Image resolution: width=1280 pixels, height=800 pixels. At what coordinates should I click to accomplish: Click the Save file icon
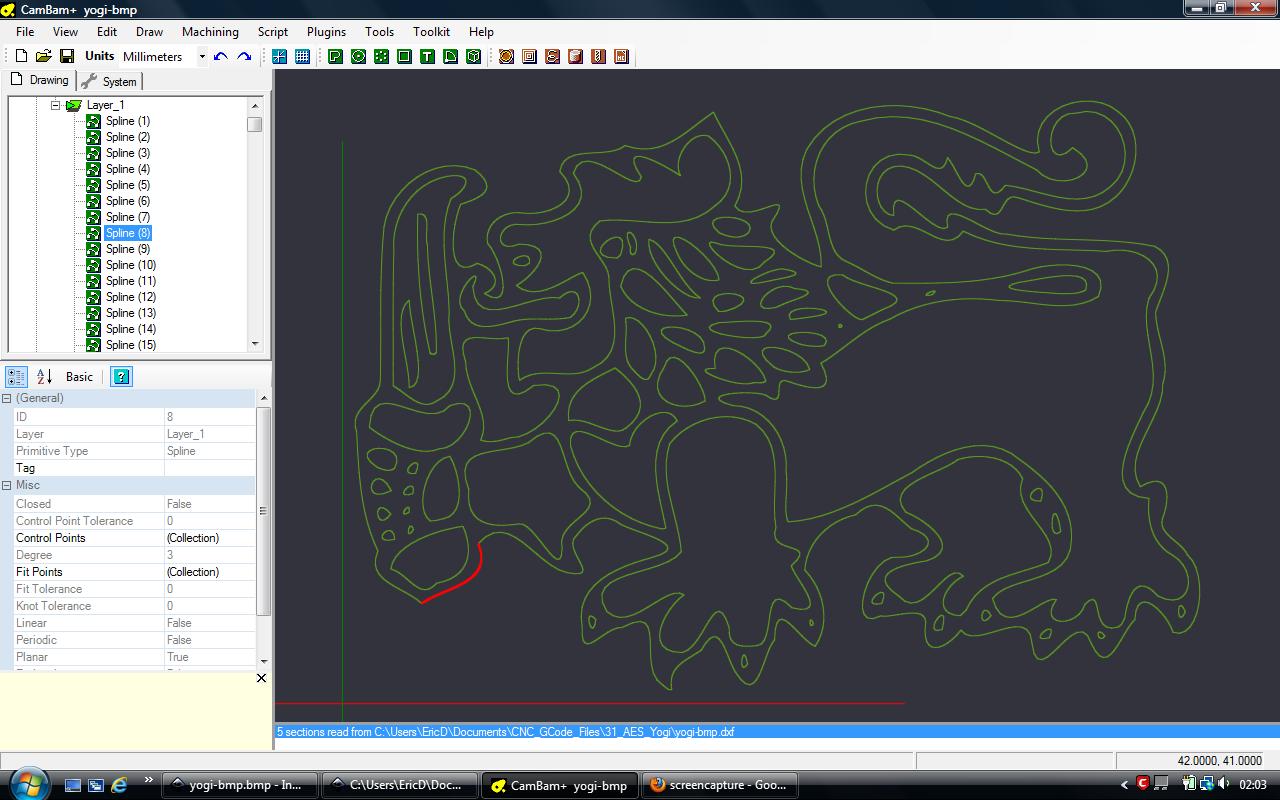tap(67, 57)
